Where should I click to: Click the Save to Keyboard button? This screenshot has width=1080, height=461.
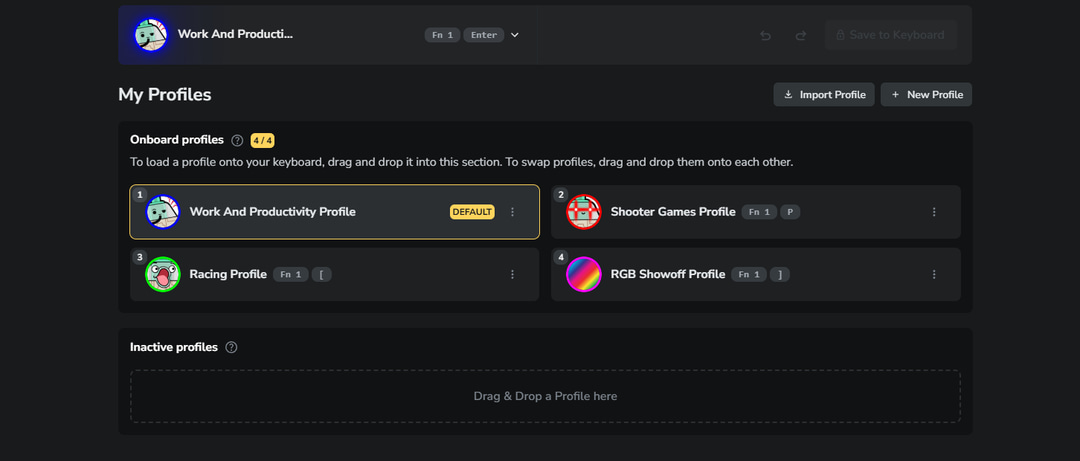(890, 35)
